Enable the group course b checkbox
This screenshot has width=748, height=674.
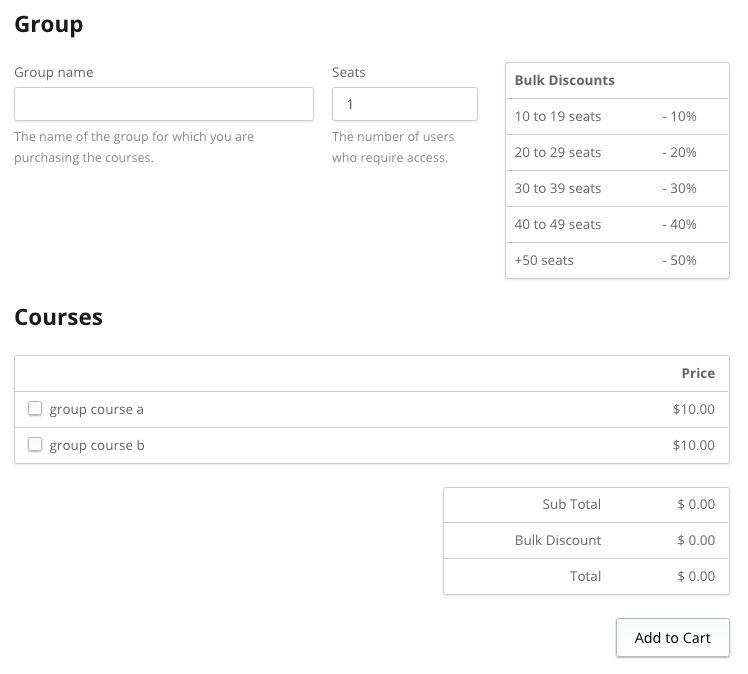[x=35, y=445]
